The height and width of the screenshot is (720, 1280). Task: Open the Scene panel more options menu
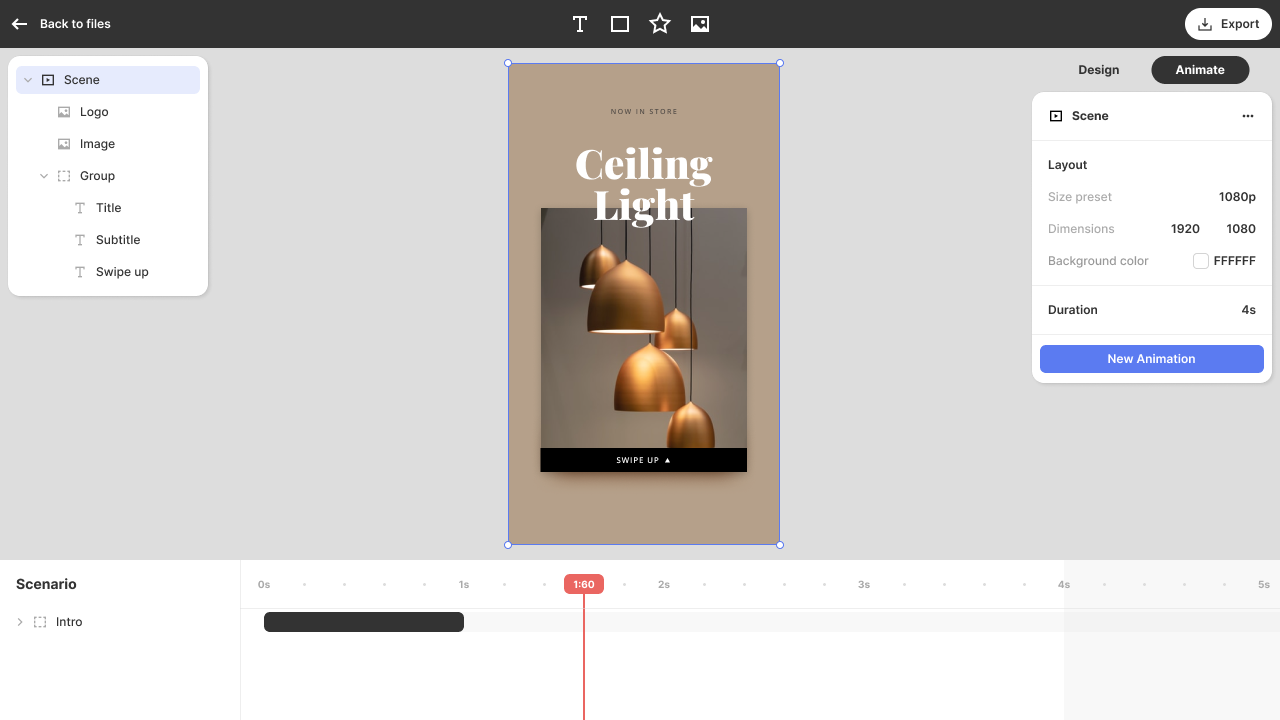pos(1247,116)
